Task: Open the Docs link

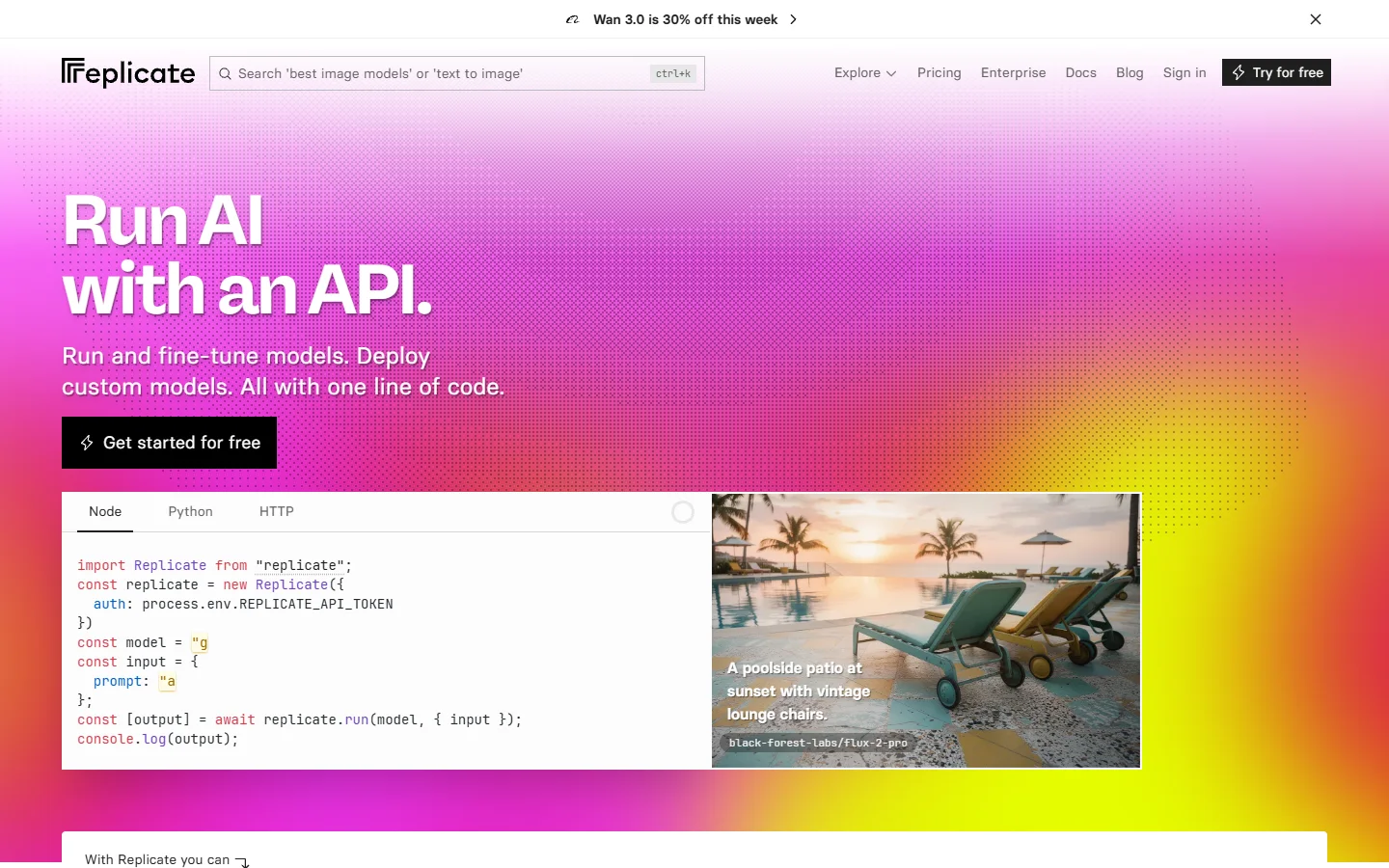Action: 1080,72
